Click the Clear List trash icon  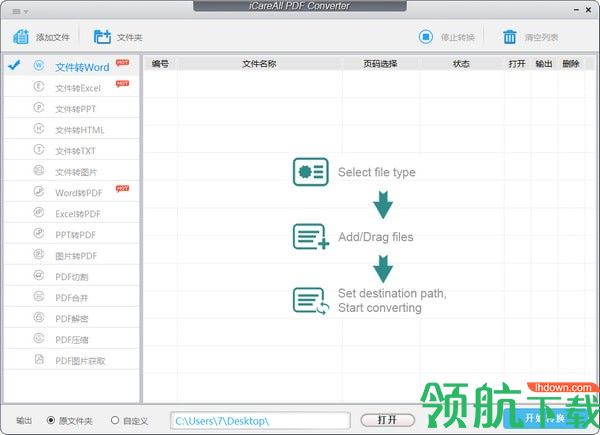[509, 37]
